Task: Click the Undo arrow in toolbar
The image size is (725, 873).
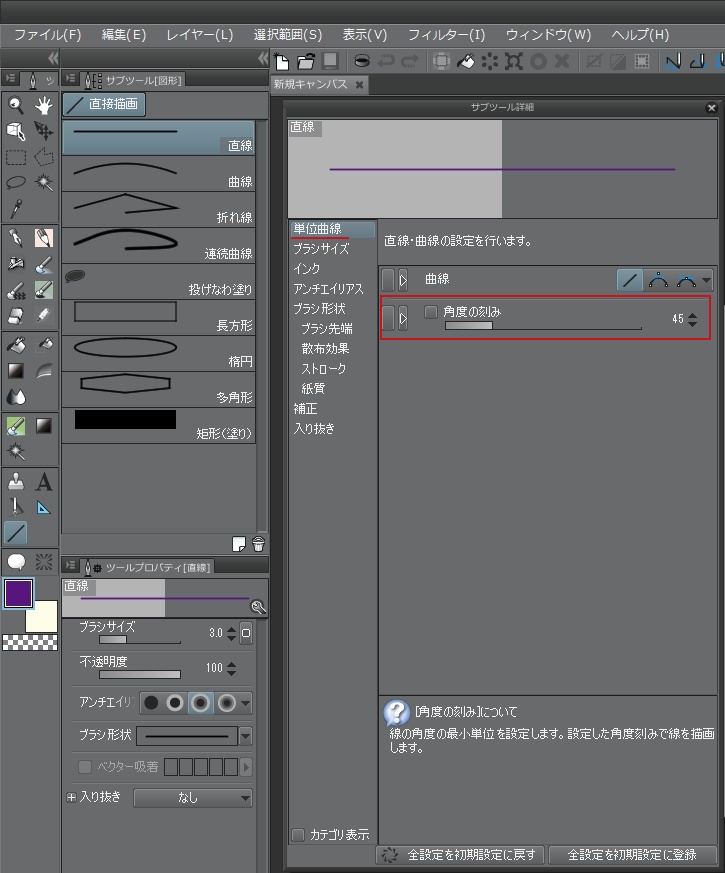Action: (x=386, y=61)
